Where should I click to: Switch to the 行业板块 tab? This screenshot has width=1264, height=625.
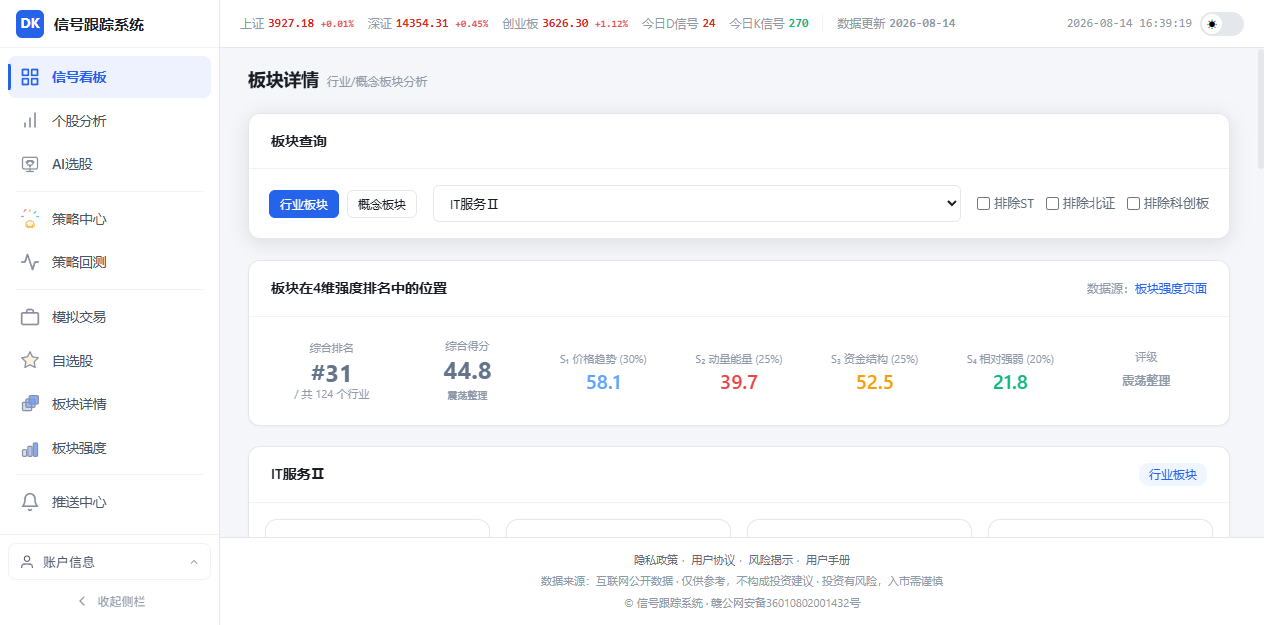pyautogui.click(x=304, y=204)
